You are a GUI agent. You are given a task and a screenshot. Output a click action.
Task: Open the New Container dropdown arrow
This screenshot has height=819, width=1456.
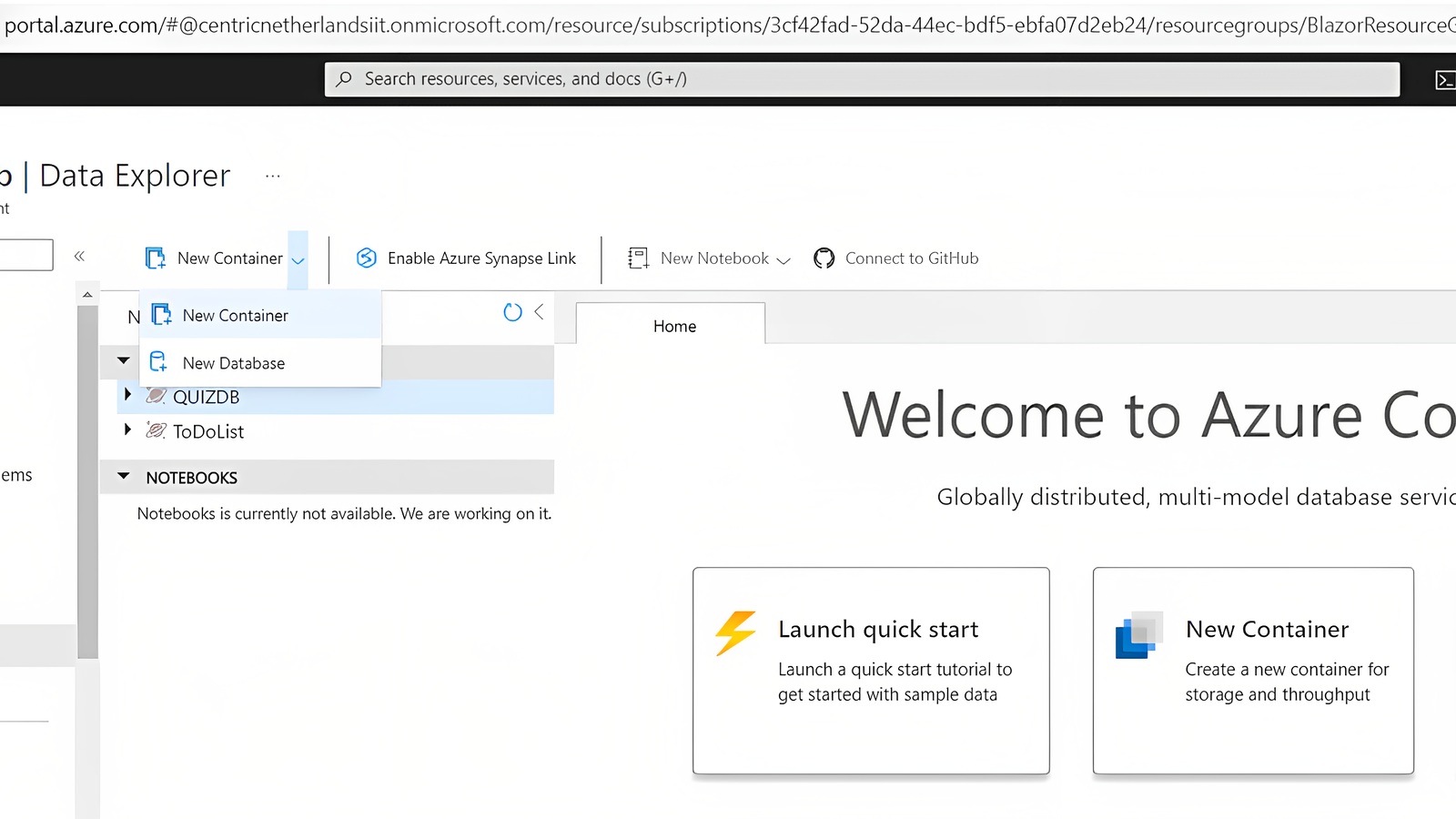(298, 259)
